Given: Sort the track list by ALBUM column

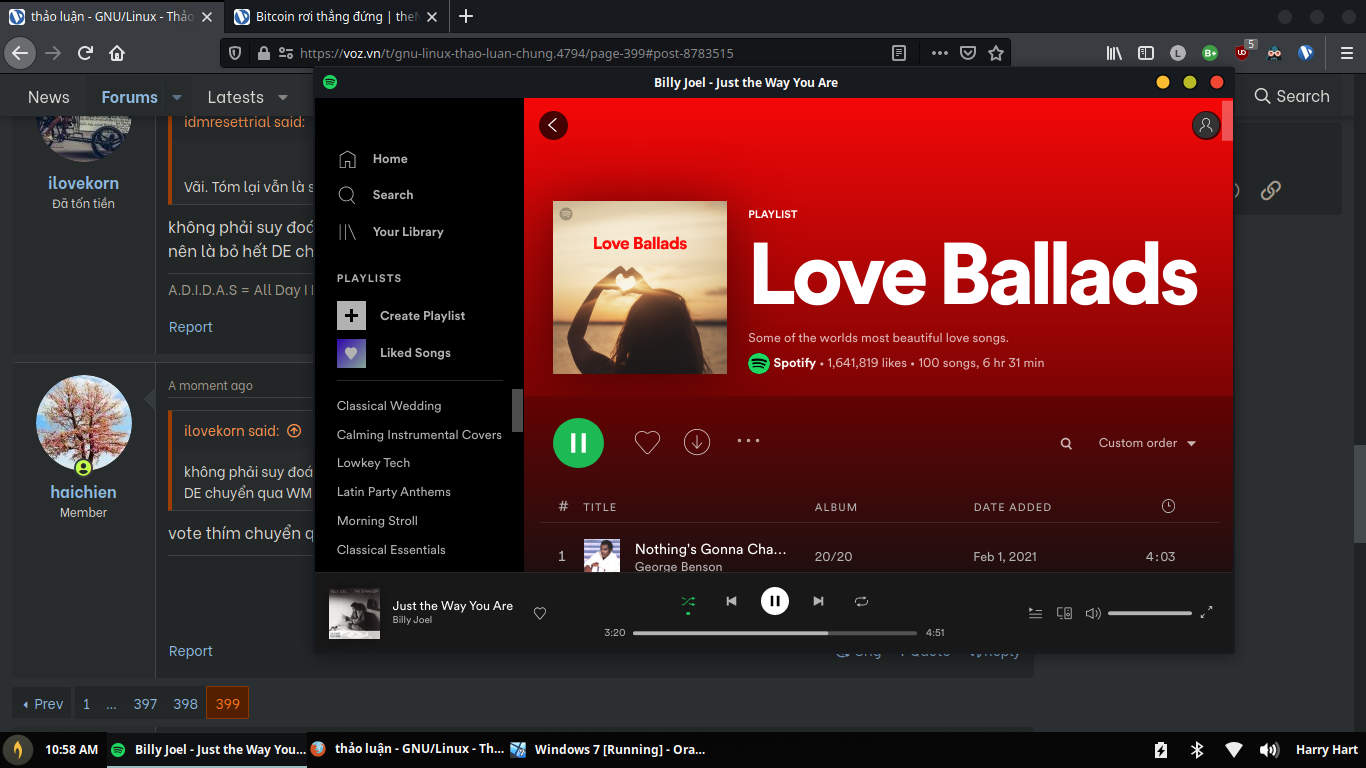Looking at the screenshot, I should click(836, 507).
